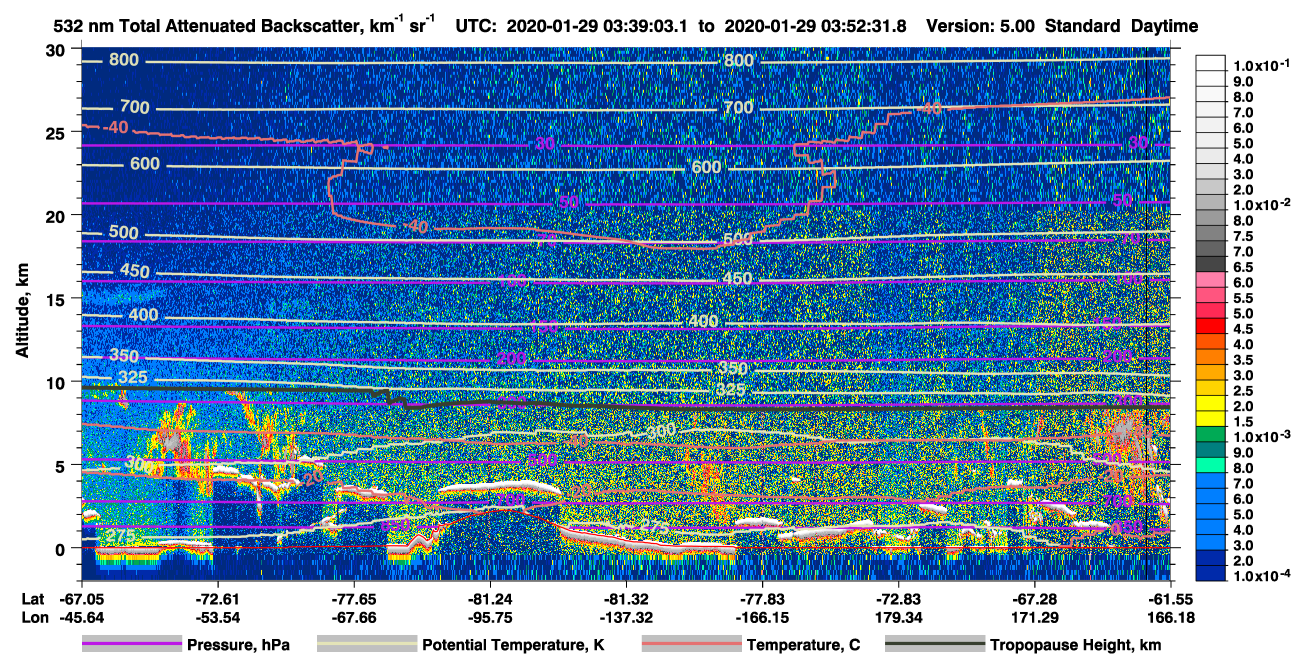
Task: Click the longitude value '166.18'
Action: click(1173, 617)
